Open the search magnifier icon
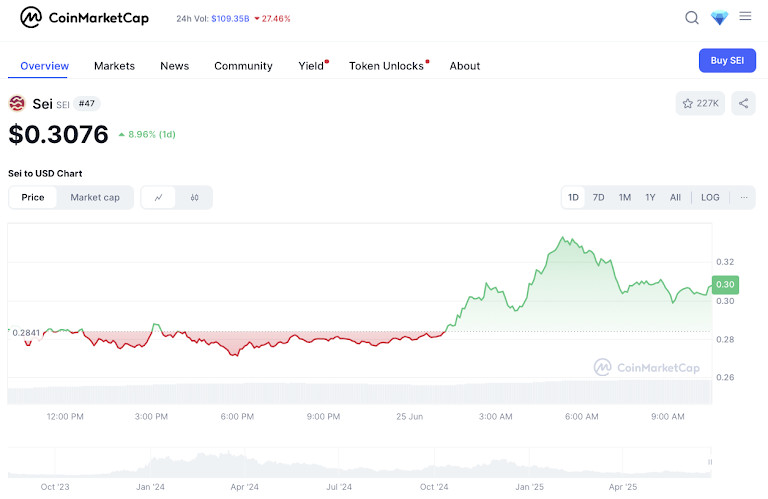 point(692,18)
